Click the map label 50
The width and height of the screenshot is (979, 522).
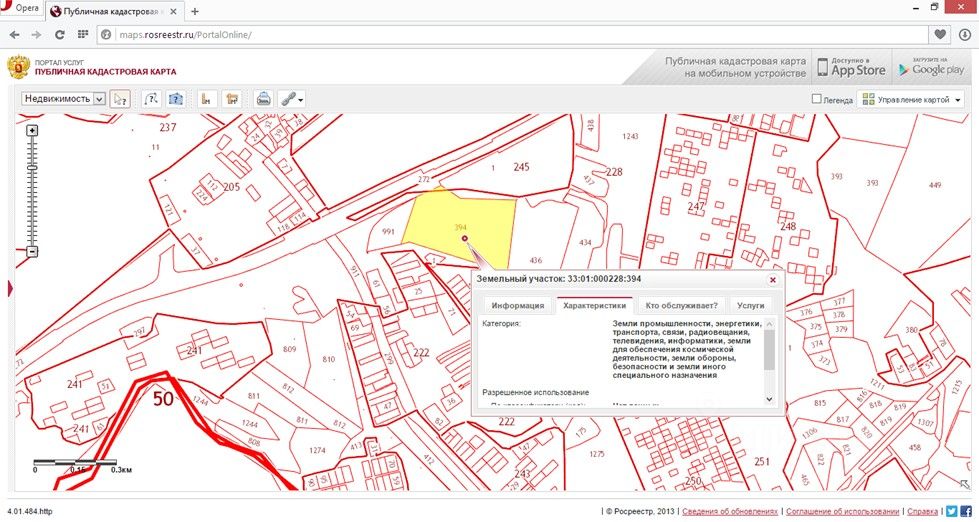[x=163, y=398]
